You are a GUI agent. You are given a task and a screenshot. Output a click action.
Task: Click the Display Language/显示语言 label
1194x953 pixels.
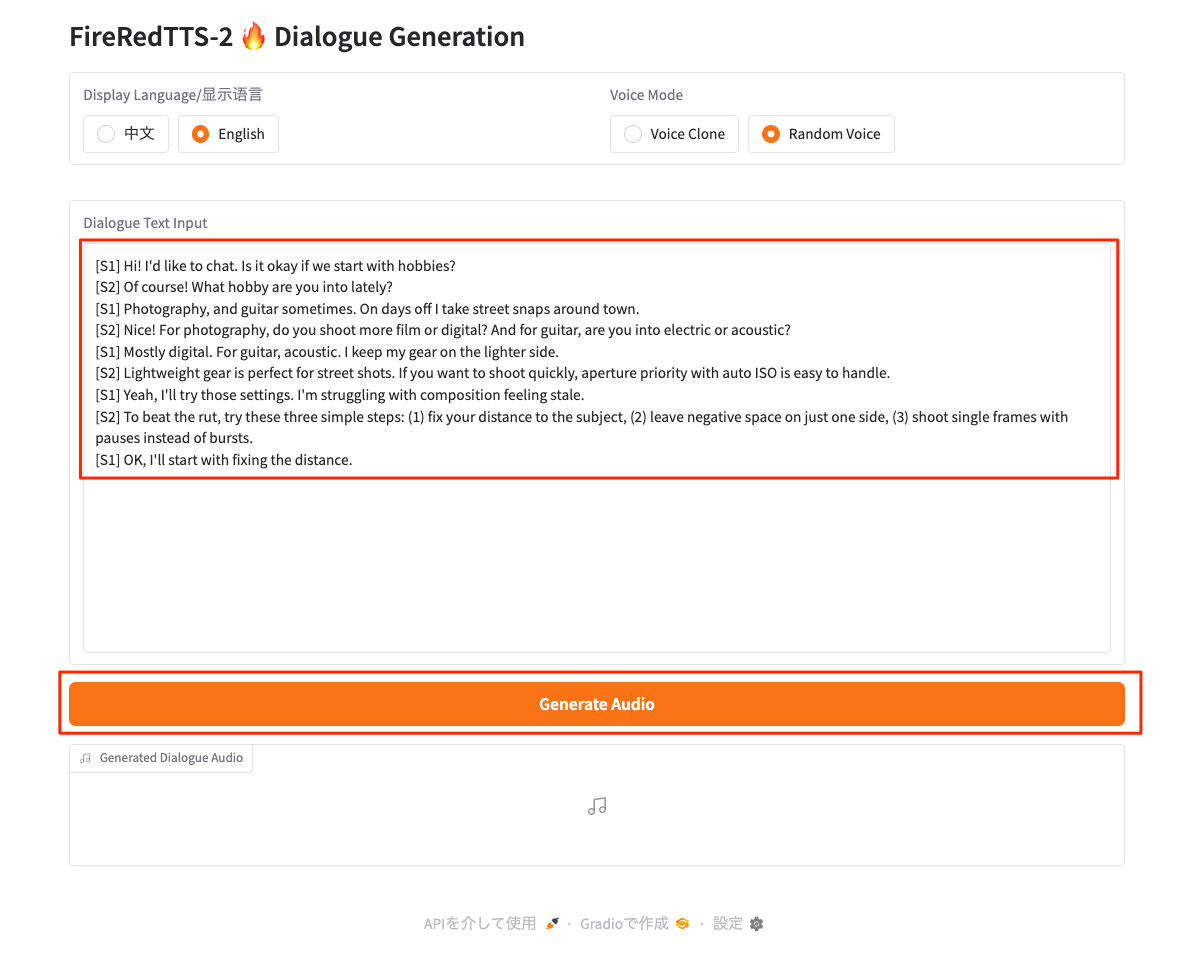[x=173, y=94]
